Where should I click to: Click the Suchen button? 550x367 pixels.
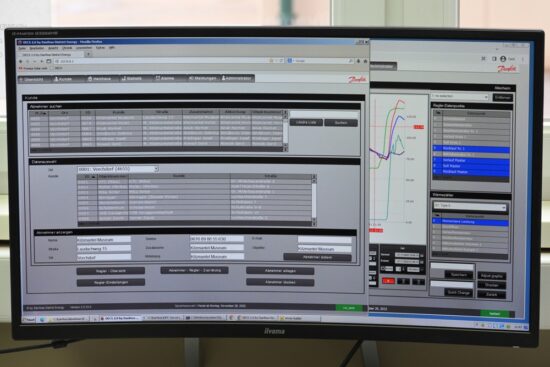pyautogui.click(x=341, y=123)
